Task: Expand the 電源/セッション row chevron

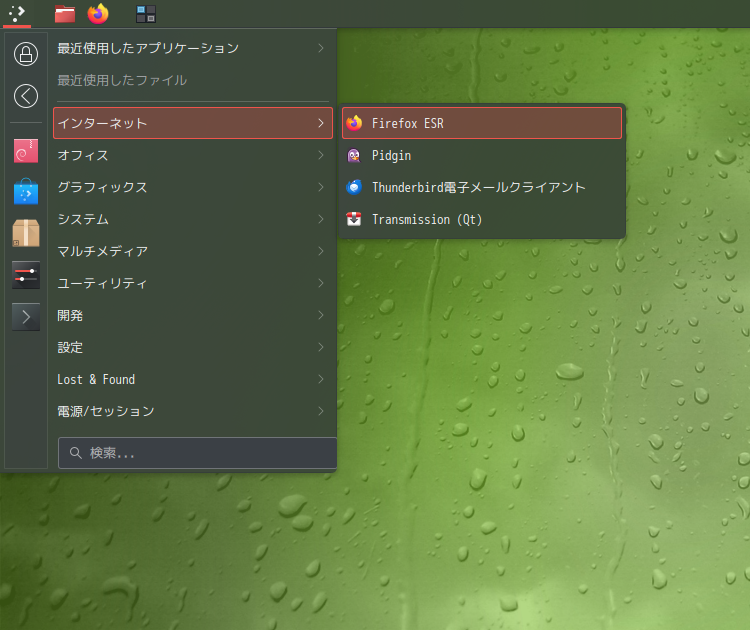Action: pos(321,411)
